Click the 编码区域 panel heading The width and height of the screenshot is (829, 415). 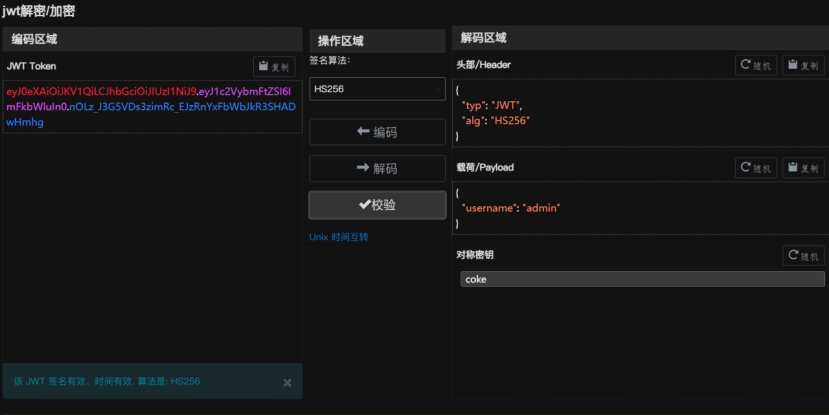pos(34,39)
